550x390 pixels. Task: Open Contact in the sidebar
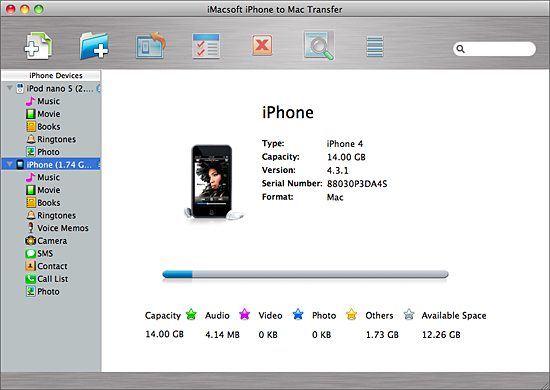point(46,266)
